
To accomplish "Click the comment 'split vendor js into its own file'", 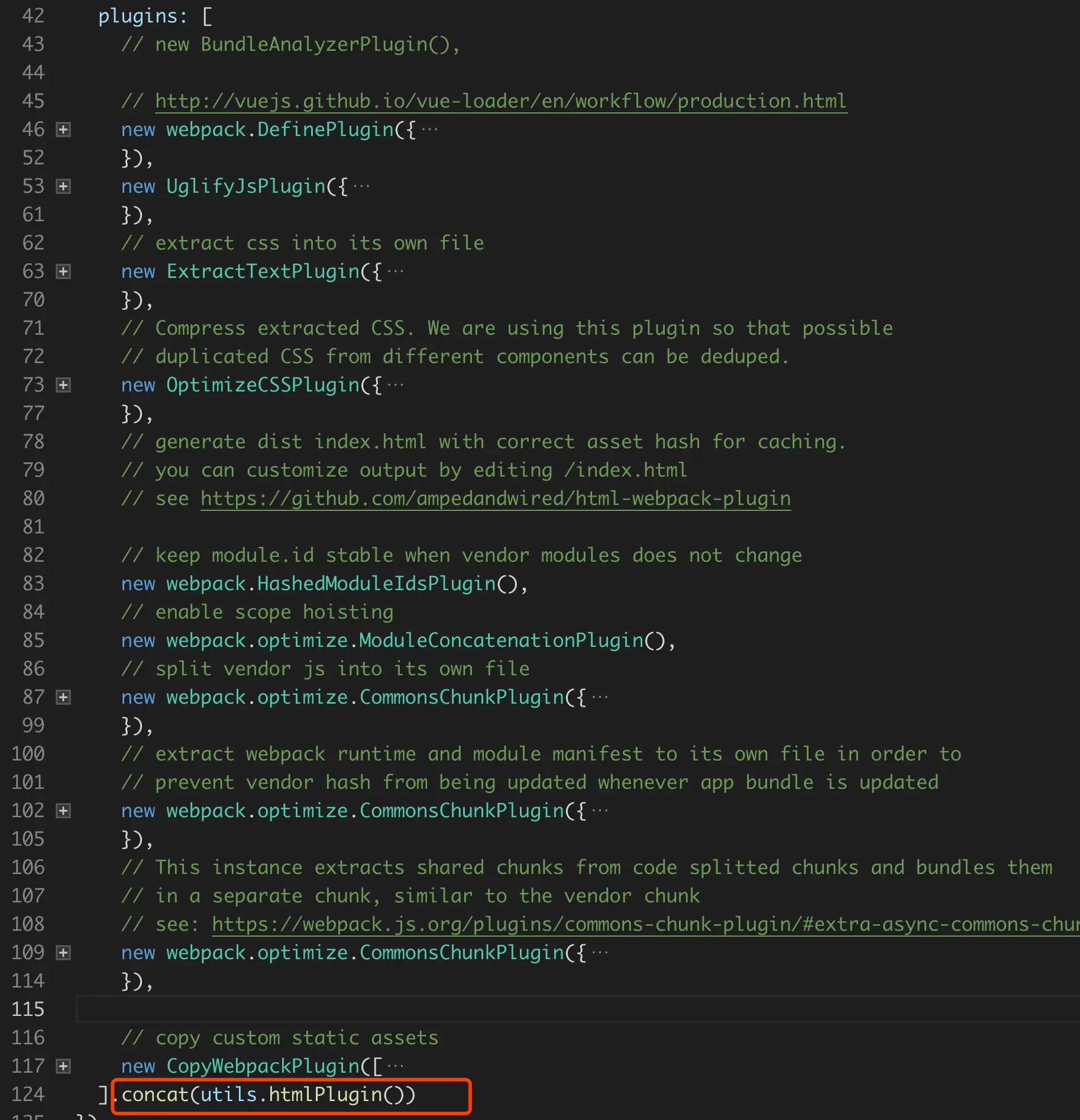I will click(325, 669).
